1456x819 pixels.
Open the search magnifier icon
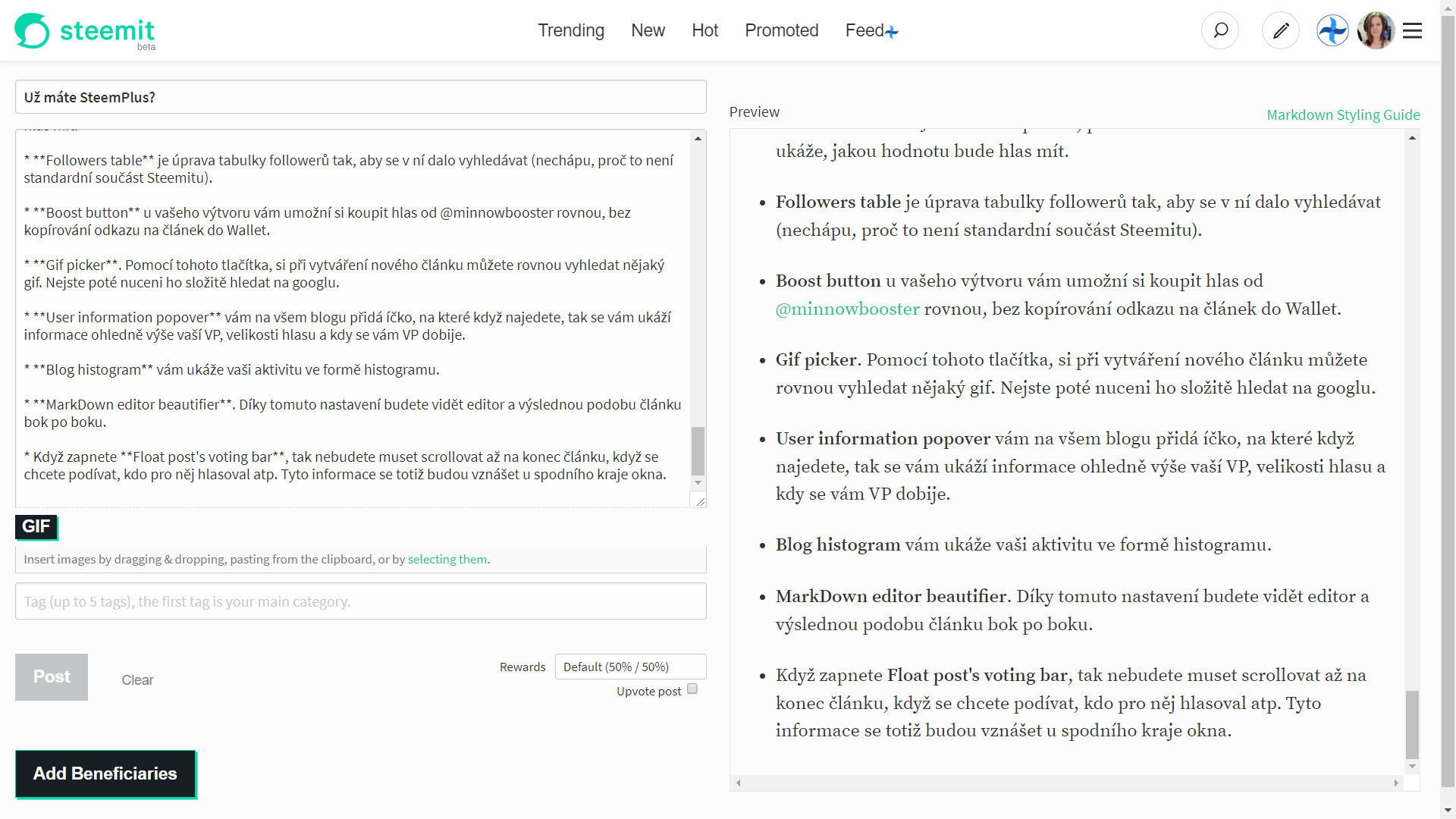point(1220,30)
